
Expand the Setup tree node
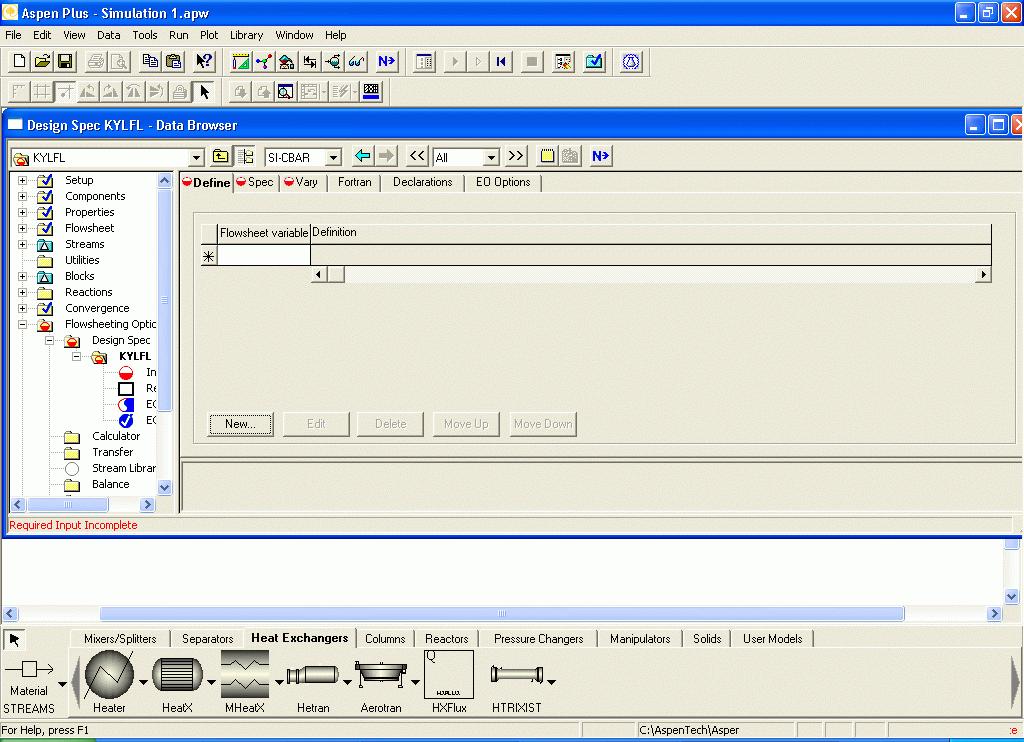22,180
